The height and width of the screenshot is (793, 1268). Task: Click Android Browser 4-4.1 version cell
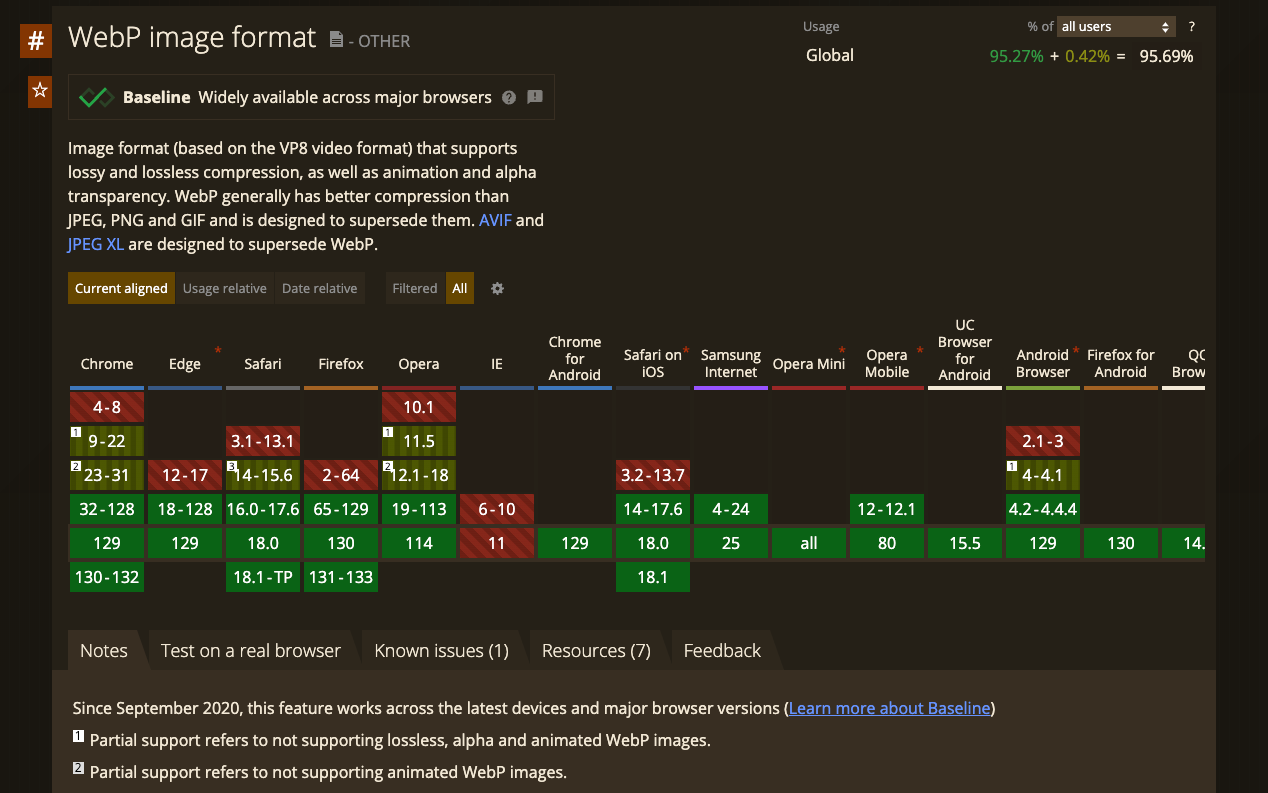pyautogui.click(x=1043, y=475)
